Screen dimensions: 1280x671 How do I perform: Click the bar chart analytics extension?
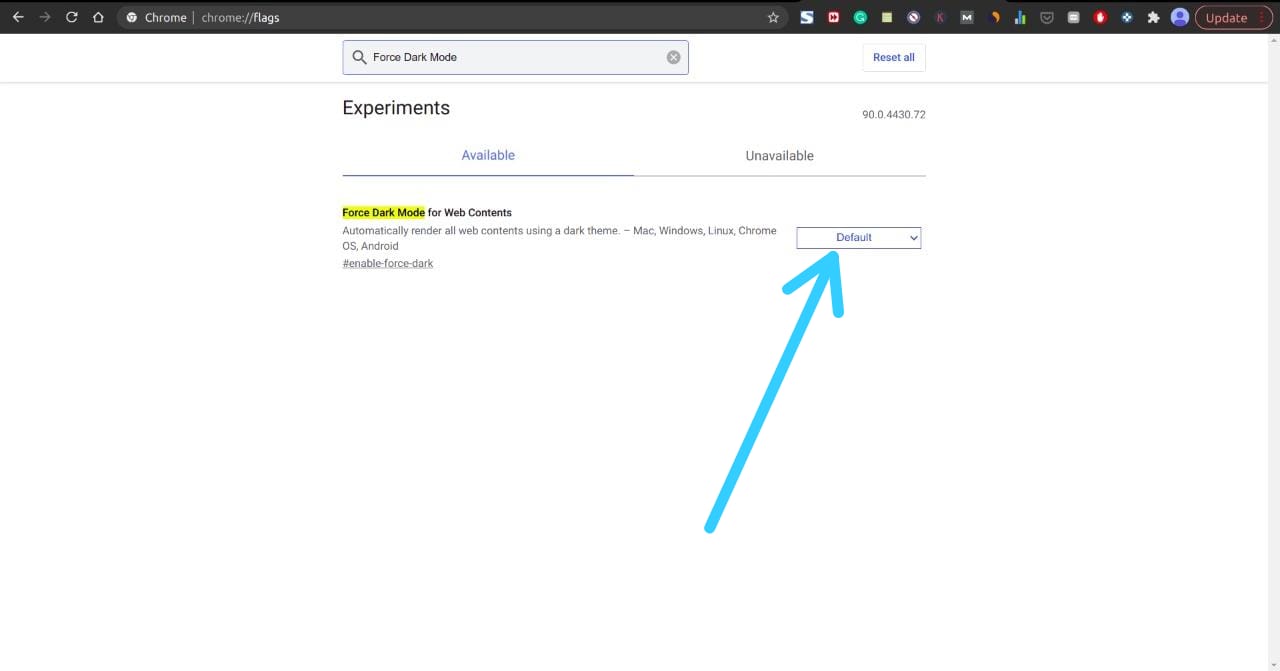1019,17
